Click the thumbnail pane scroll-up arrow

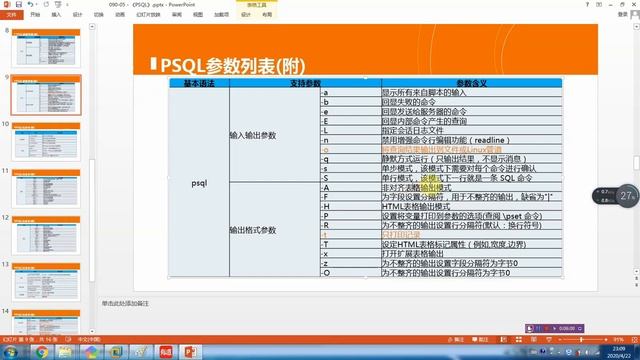click(x=92, y=27)
